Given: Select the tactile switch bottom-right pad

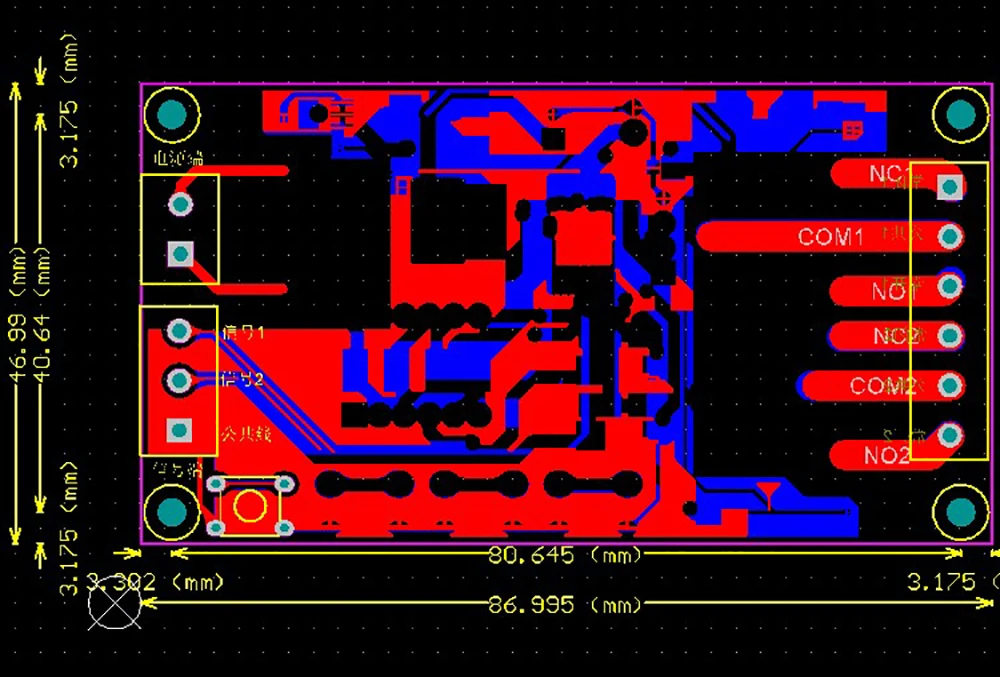Looking at the screenshot, I should tap(284, 528).
